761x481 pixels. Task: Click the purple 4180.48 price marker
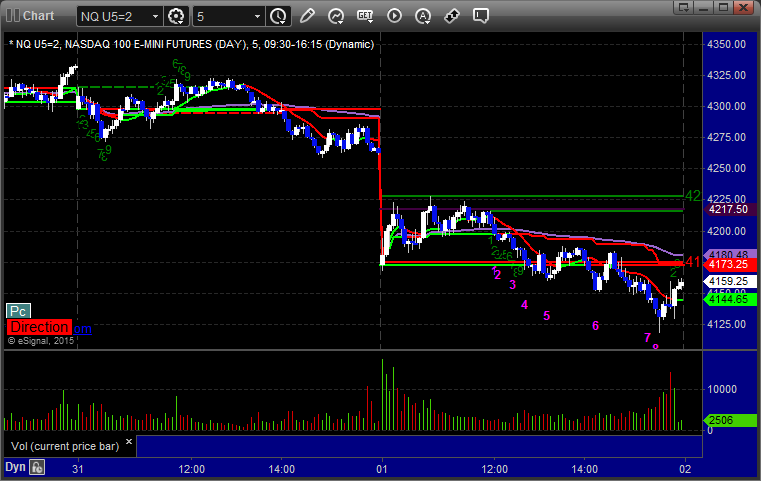(x=728, y=254)
